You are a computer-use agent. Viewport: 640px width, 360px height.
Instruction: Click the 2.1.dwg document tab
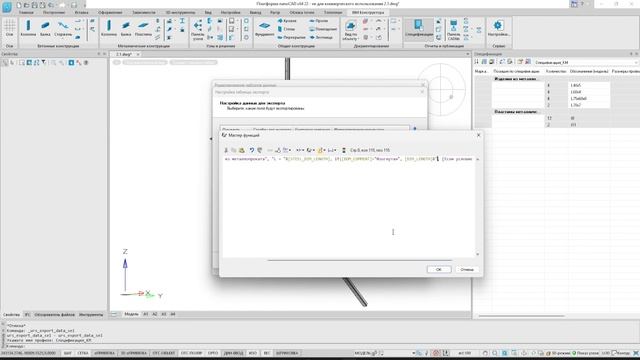(124, 54)
